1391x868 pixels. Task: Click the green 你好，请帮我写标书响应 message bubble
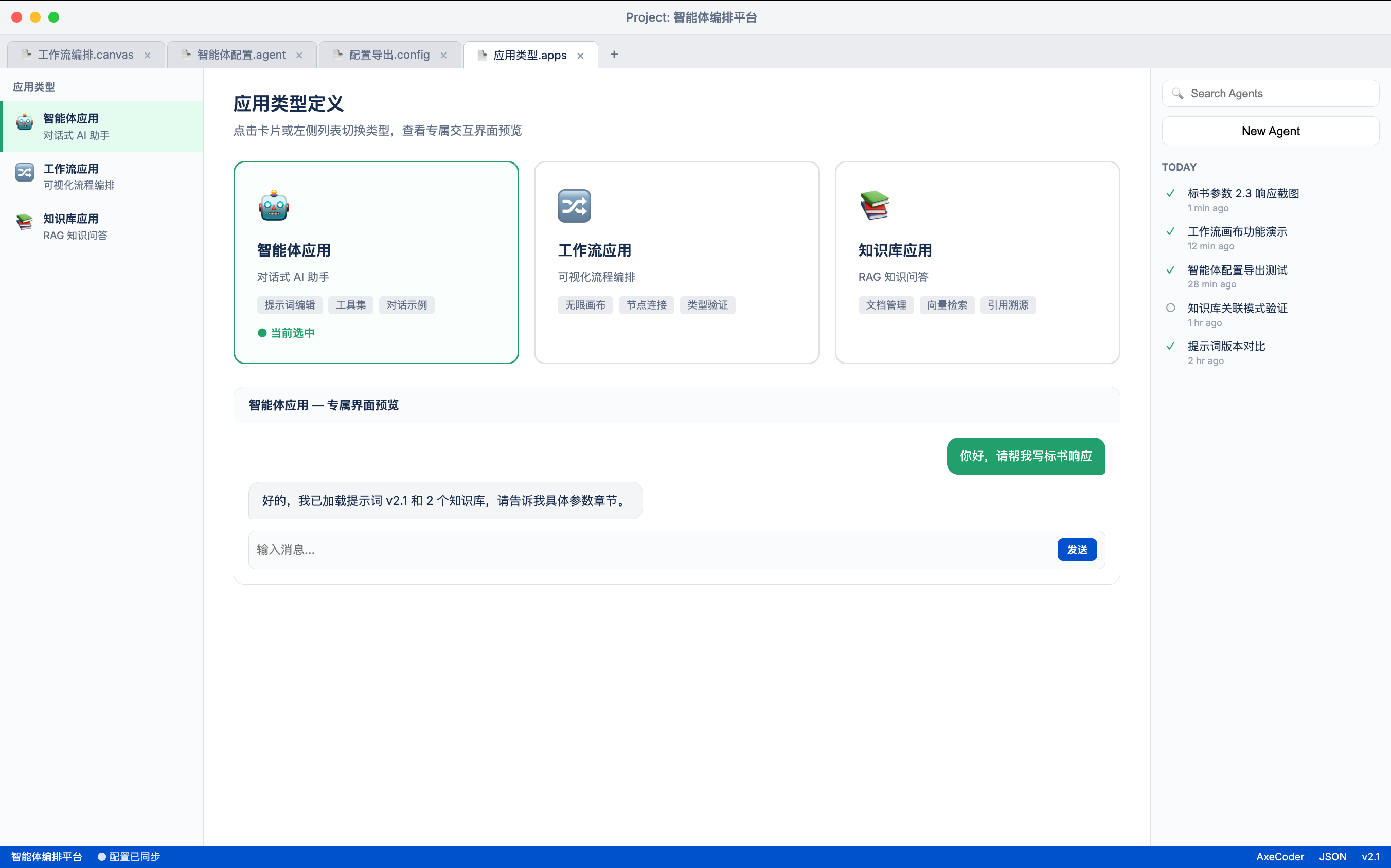click(1026, 456)
